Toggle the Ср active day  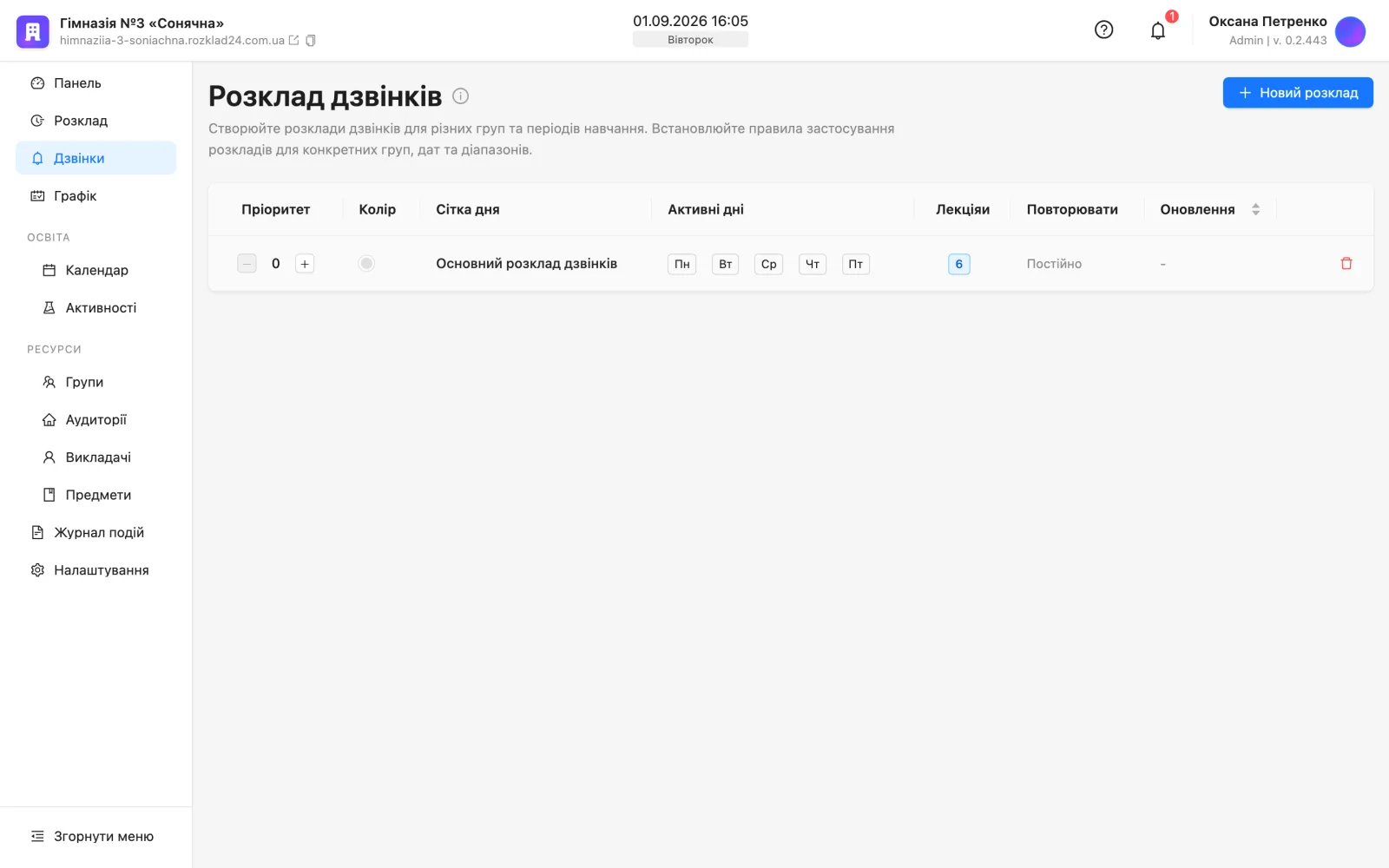point(769,264)
